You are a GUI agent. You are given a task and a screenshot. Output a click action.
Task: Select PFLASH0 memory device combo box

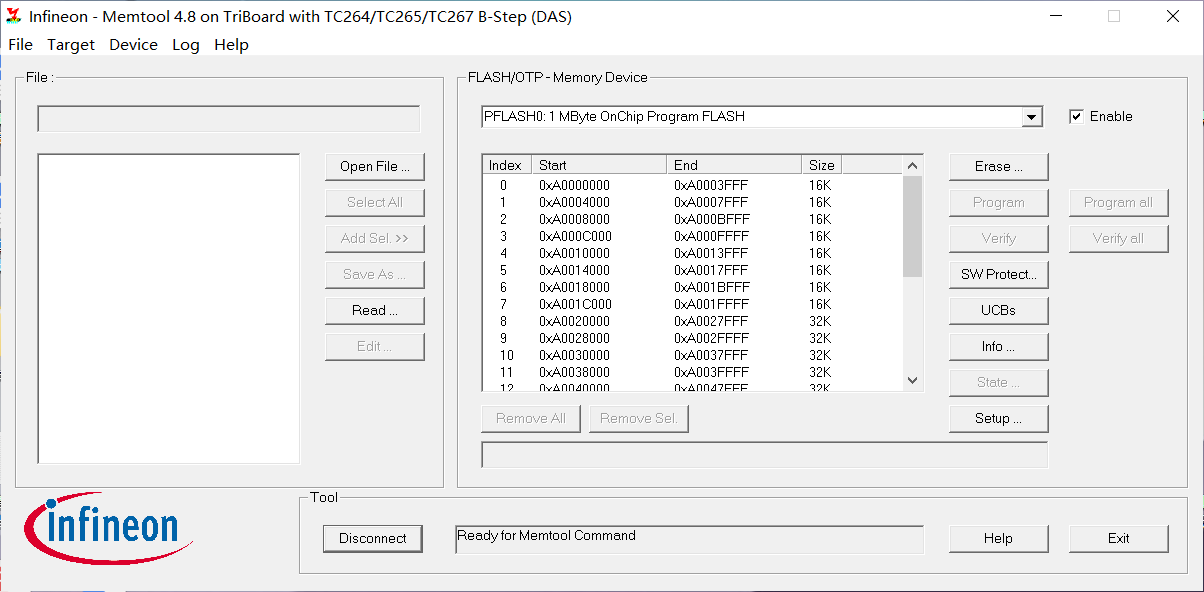[x=740, y=116]
